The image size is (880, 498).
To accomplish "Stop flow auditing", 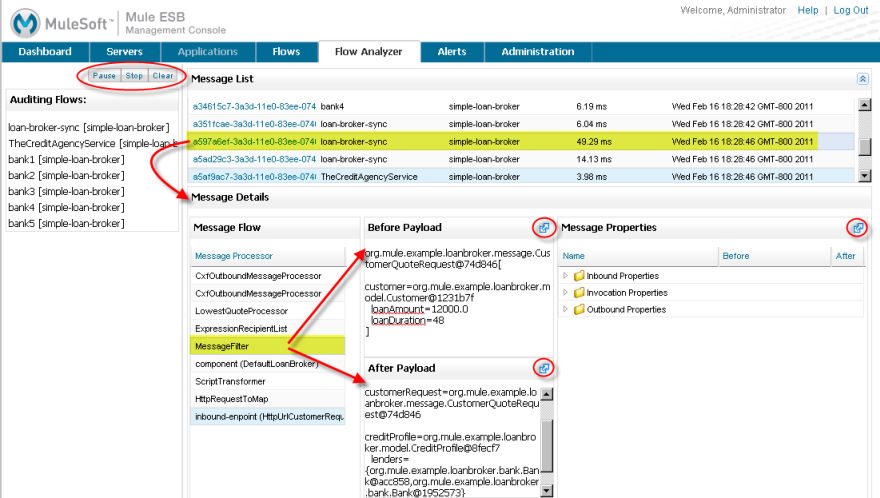I will [x=134, y=76].
